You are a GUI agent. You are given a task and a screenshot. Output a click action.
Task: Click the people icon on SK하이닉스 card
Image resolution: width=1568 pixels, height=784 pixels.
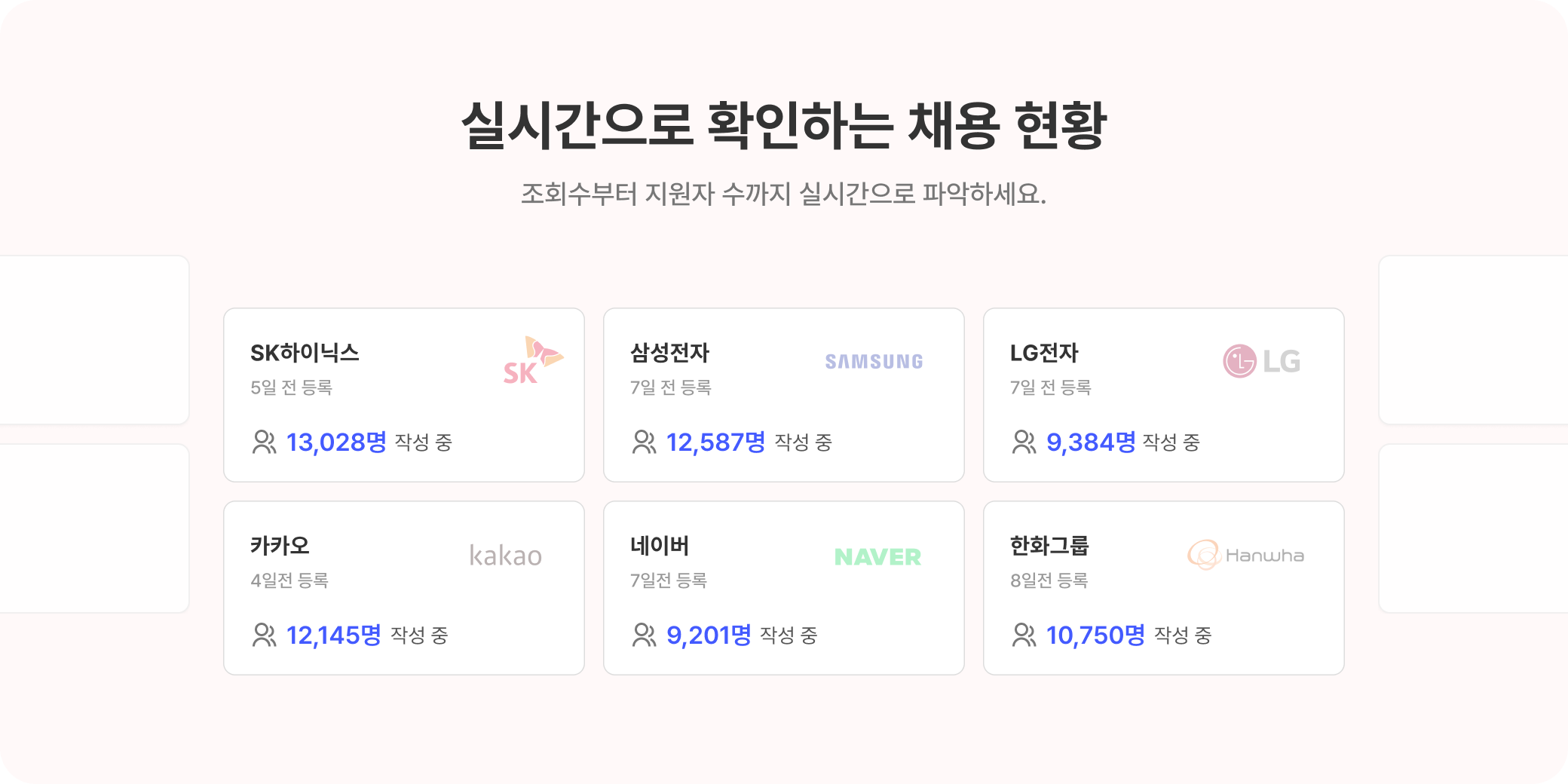coord(264,443)
